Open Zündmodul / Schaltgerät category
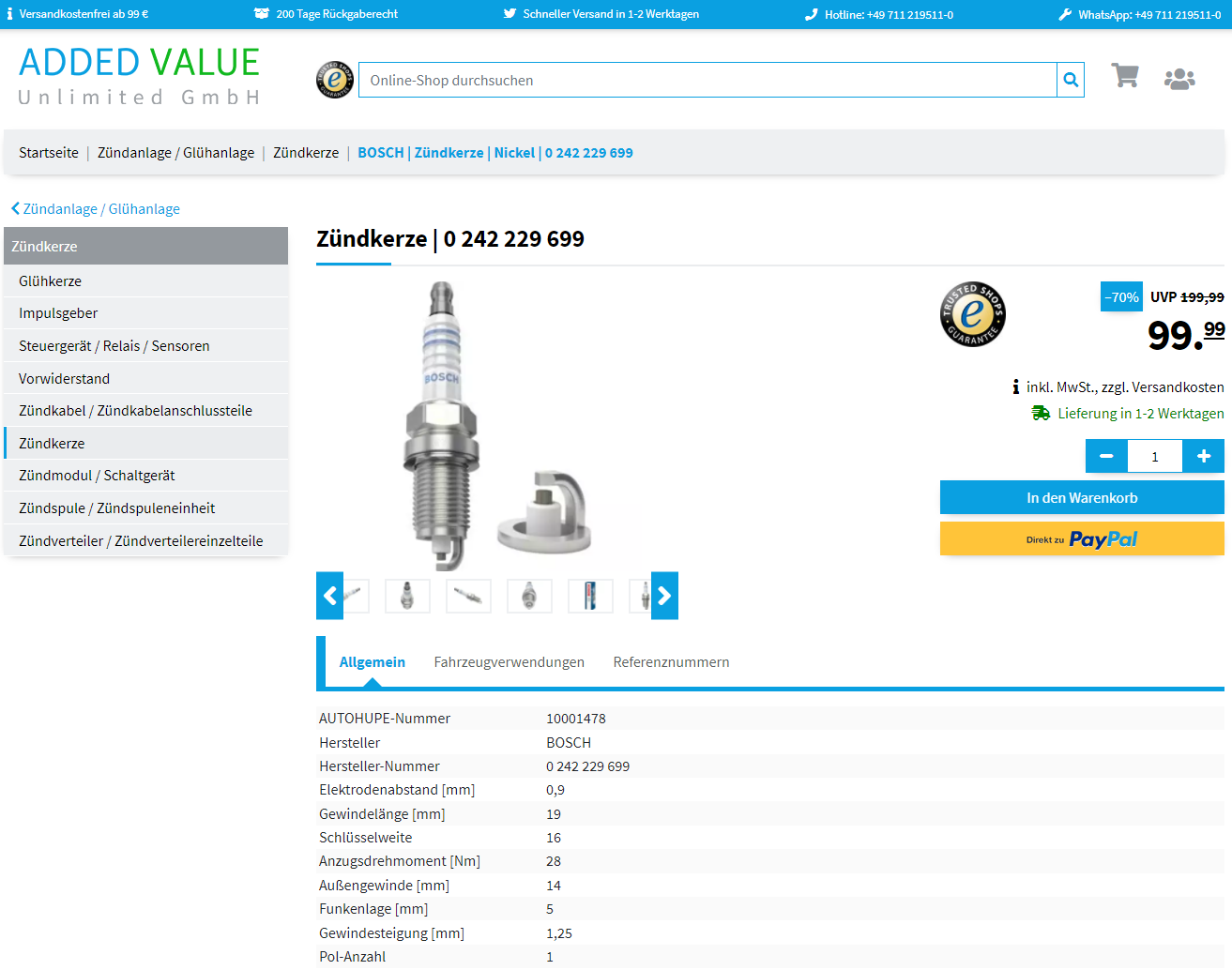The width and height of the screenshot is (1232, 970). [145, 476]
